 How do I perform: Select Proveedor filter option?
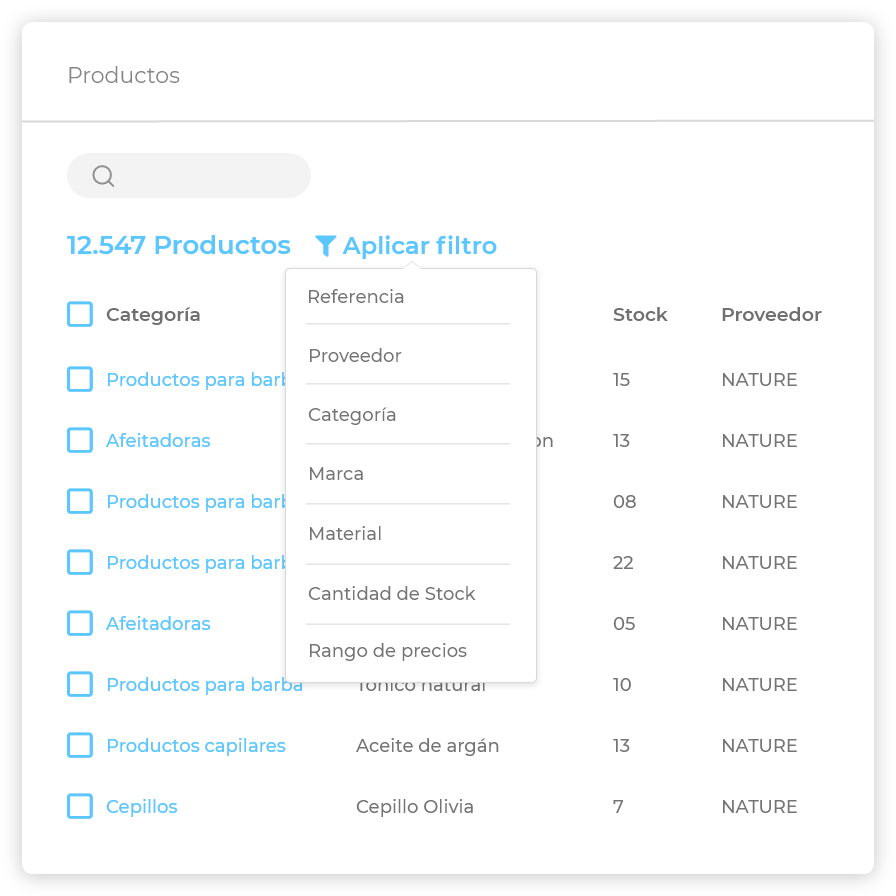355,356
